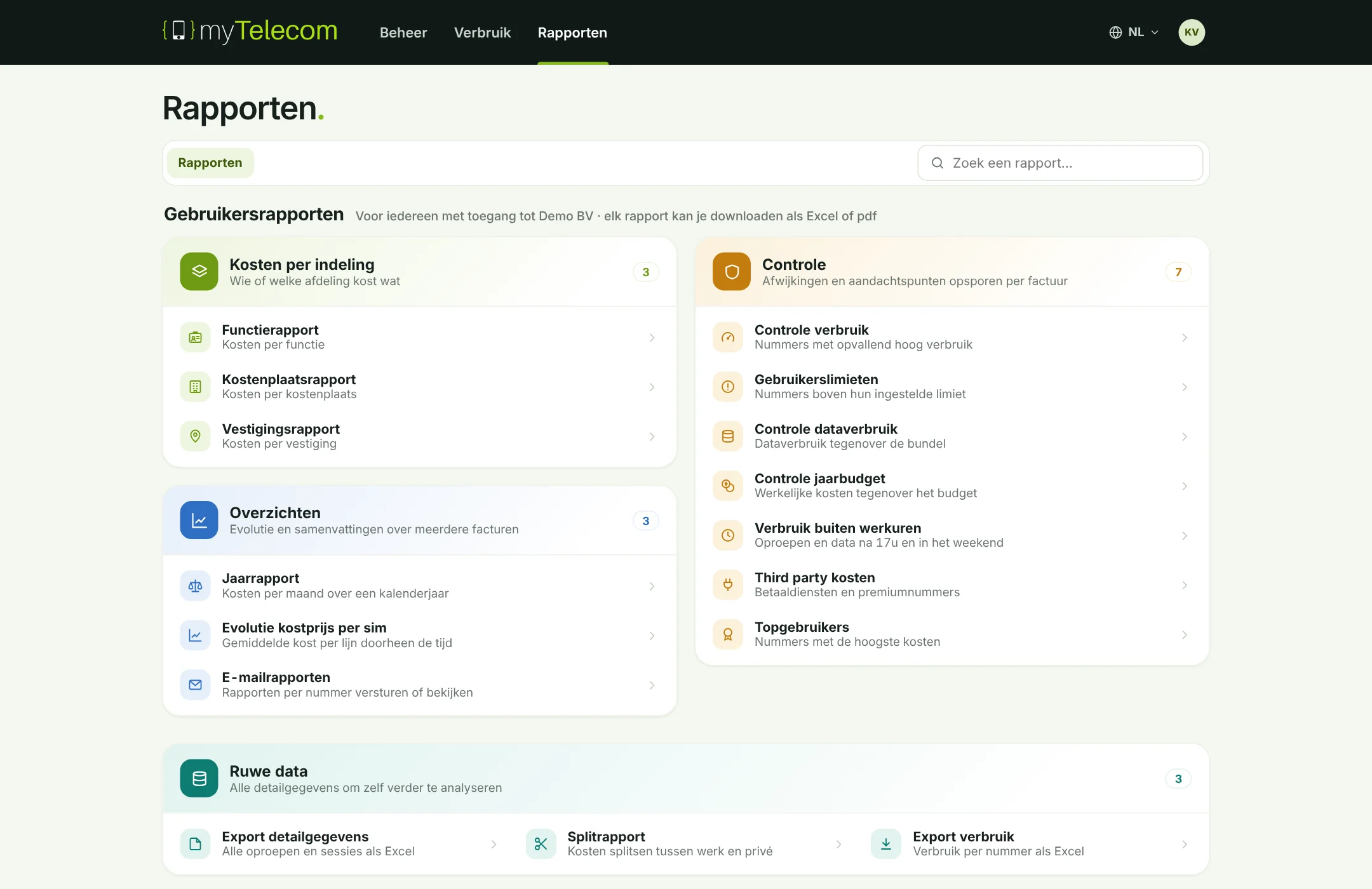Click the Jaarrapport scales icon
The width and height of the screenshot is (1372, 889).
pyautogui.click(x=195, y=586)
